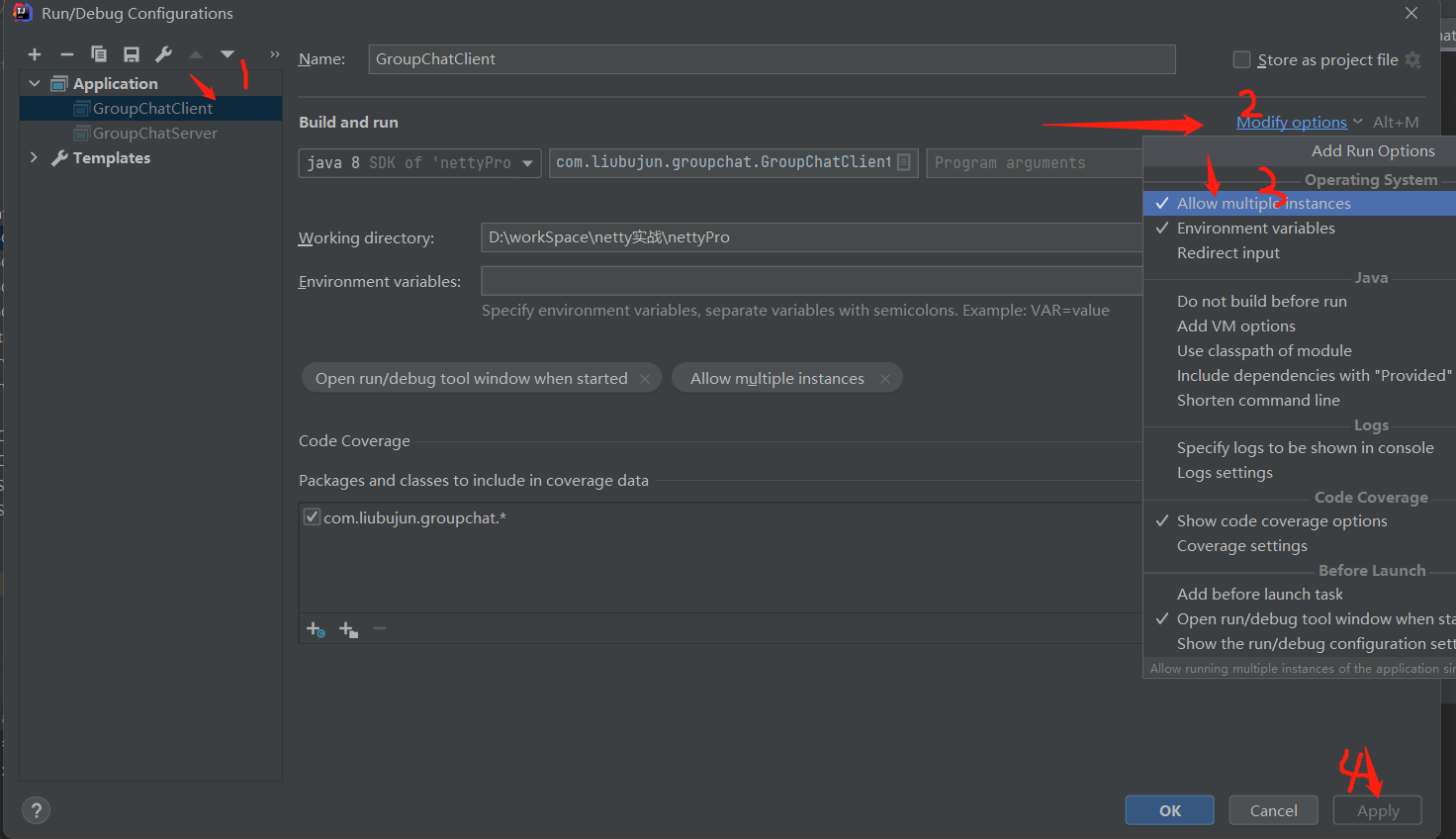Select Add VM options entry
Screen dimensions: 1456x839
click(x=1300, y=326)
